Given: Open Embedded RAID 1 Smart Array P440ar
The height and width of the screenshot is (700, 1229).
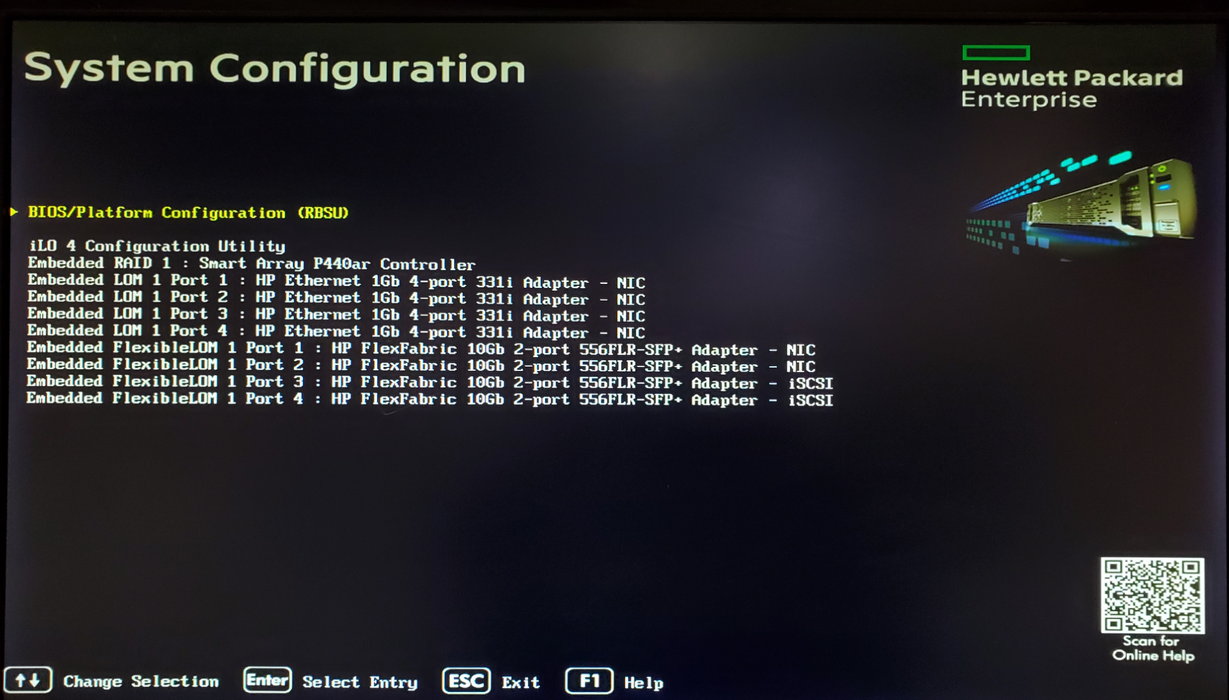Looking at the screenshot, I should (251, 264).
